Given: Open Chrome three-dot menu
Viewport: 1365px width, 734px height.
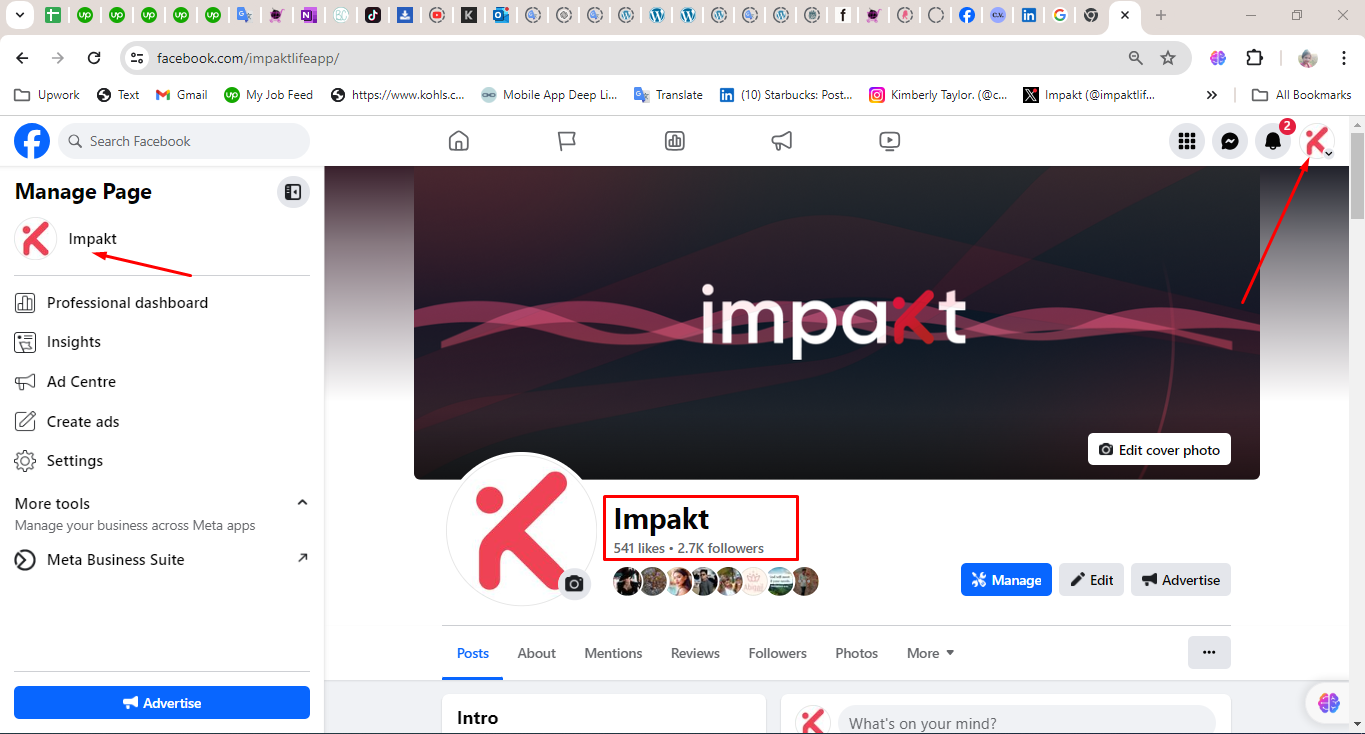Looking at the screenshot, I should coord(1343,58).
